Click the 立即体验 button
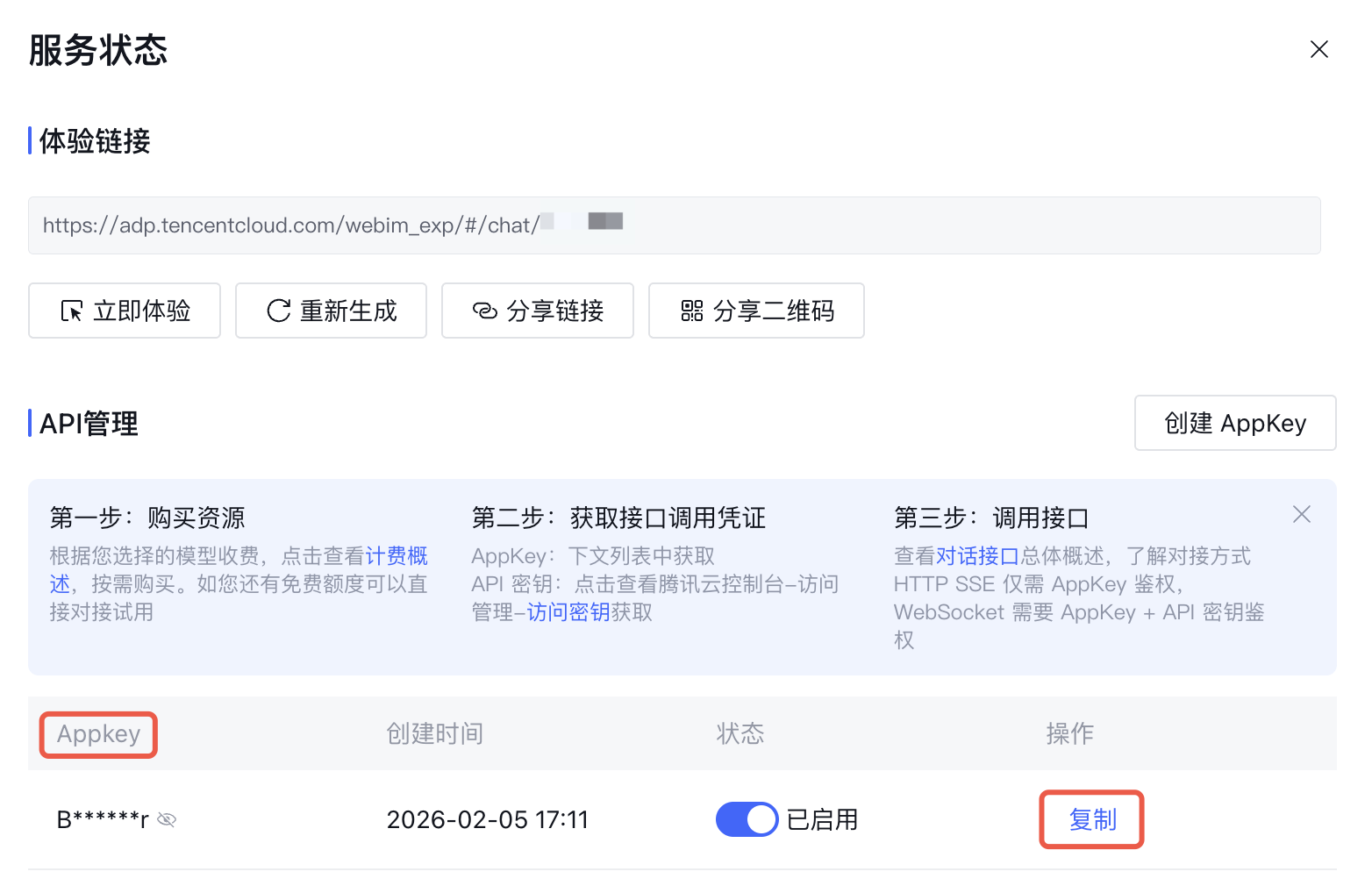This screenshot has height=893, width=1372. pos(125,311)
